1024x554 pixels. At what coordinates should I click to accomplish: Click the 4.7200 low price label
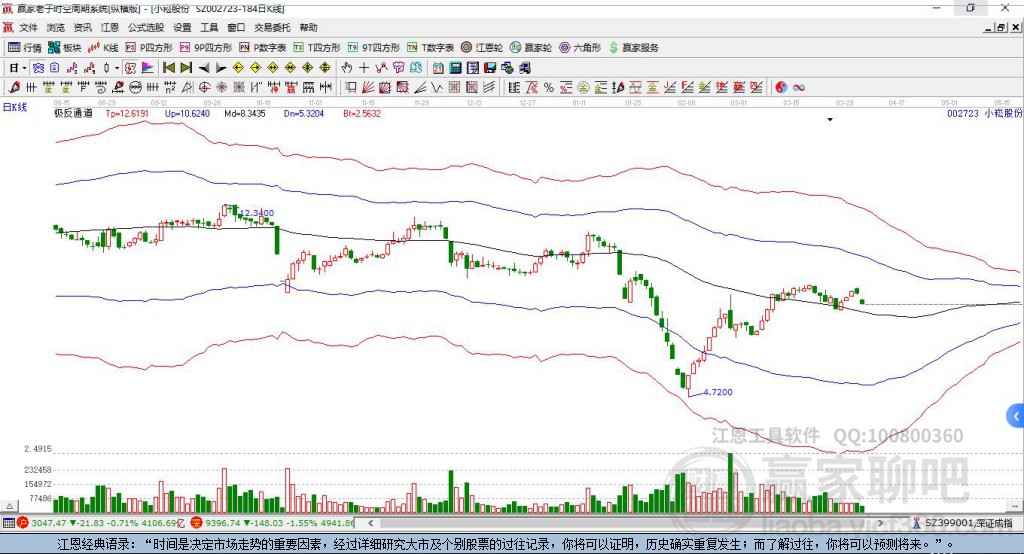(x=718, y=392)
